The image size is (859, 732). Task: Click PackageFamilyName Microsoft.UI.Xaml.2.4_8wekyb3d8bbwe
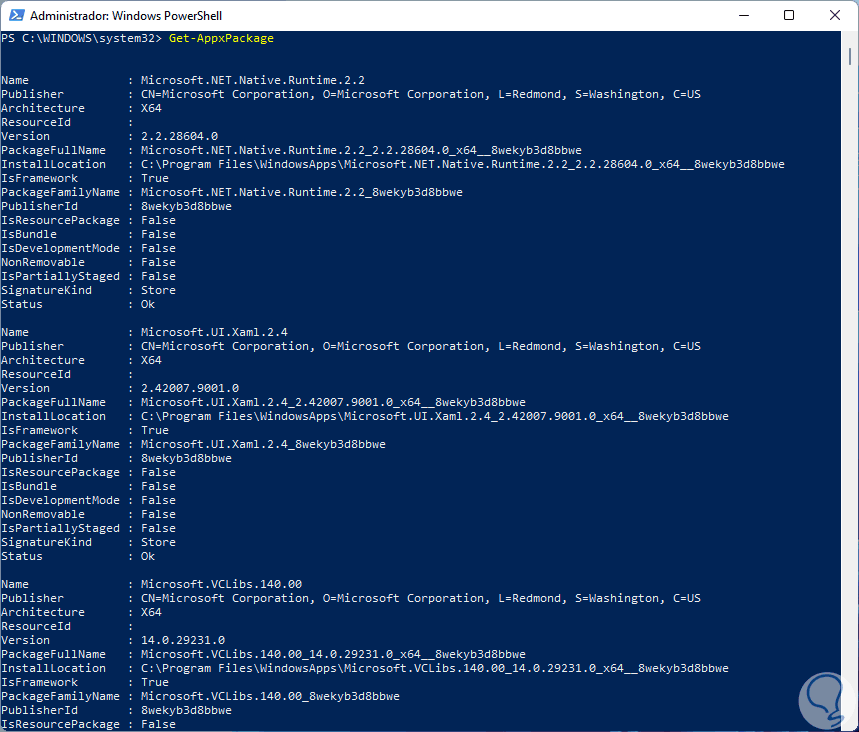263,444
